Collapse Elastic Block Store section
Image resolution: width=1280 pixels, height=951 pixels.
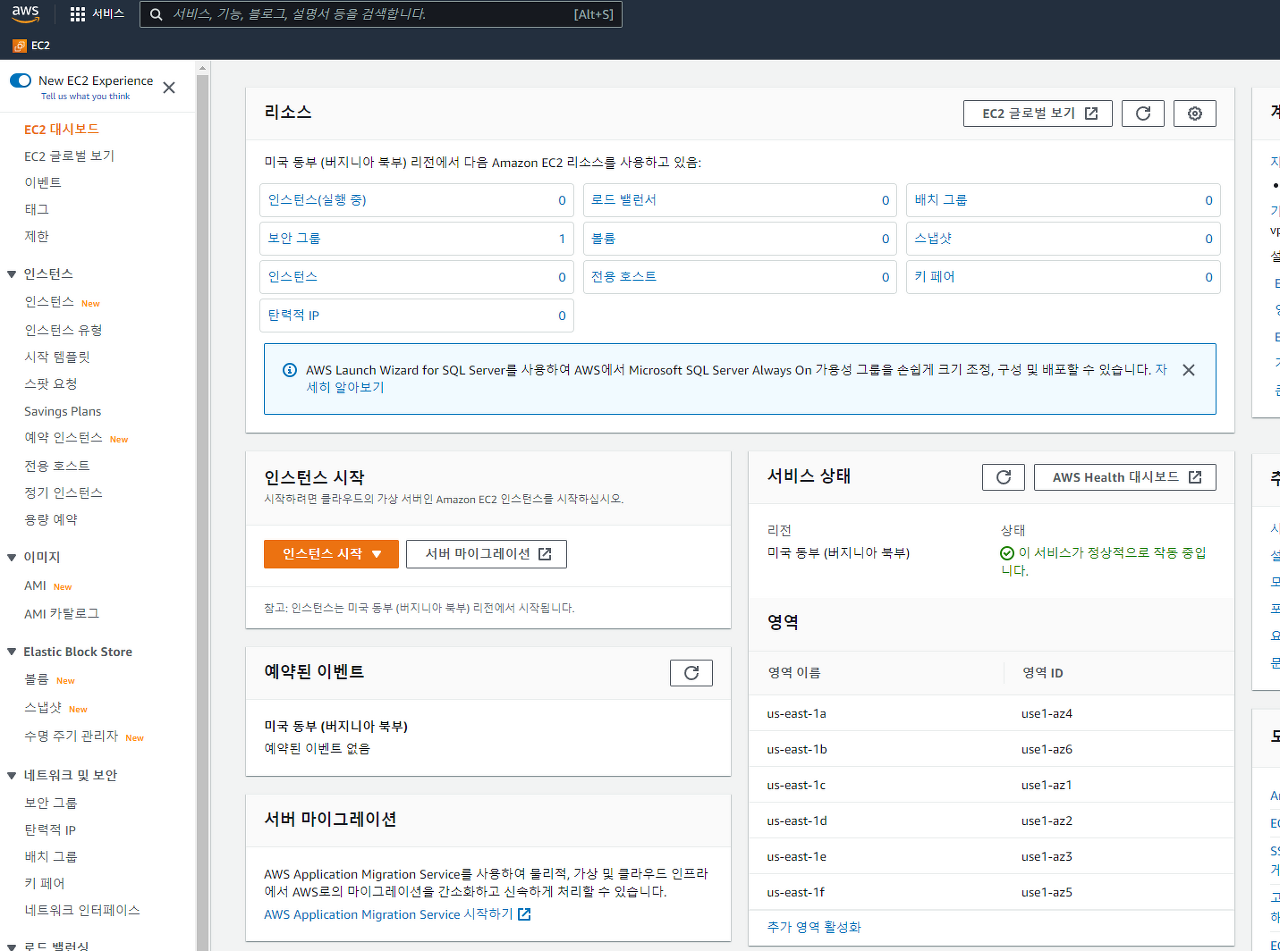12,652
